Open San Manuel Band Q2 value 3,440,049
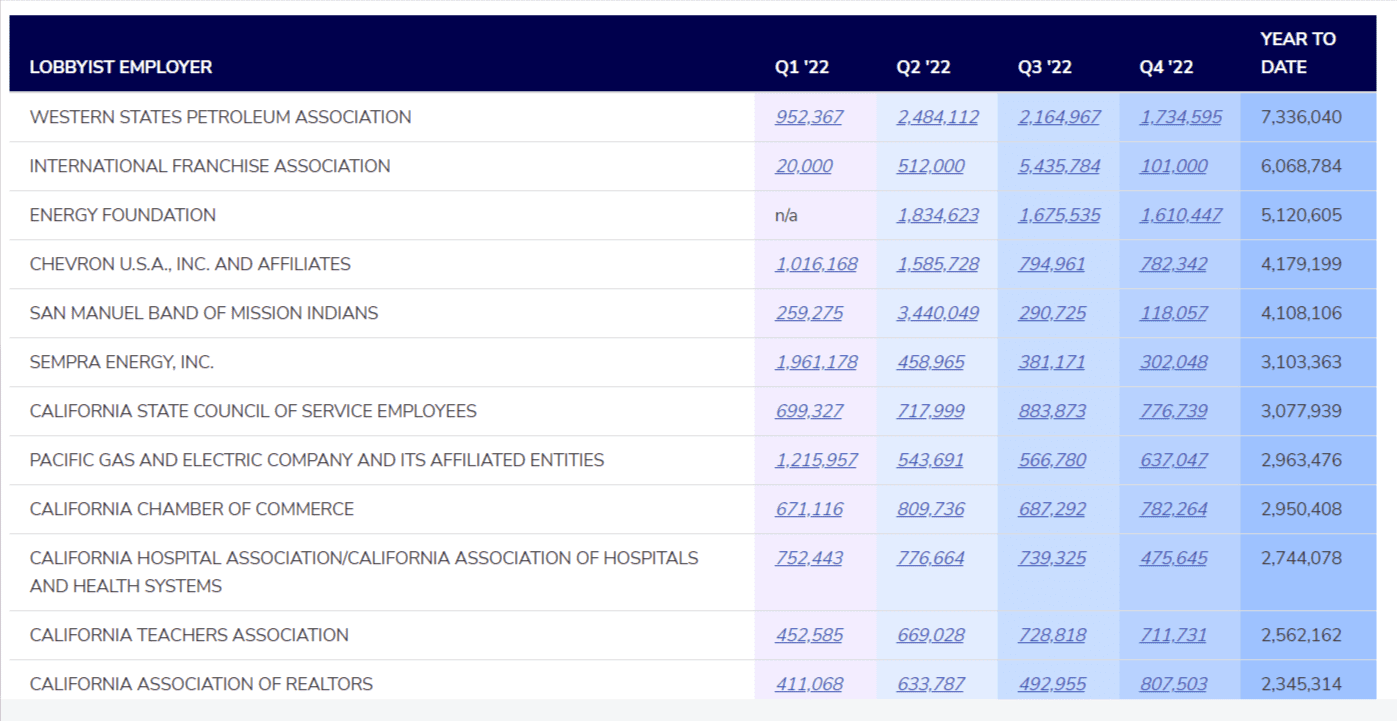This screenshot has width=1397, height=721. coord(938,313)
